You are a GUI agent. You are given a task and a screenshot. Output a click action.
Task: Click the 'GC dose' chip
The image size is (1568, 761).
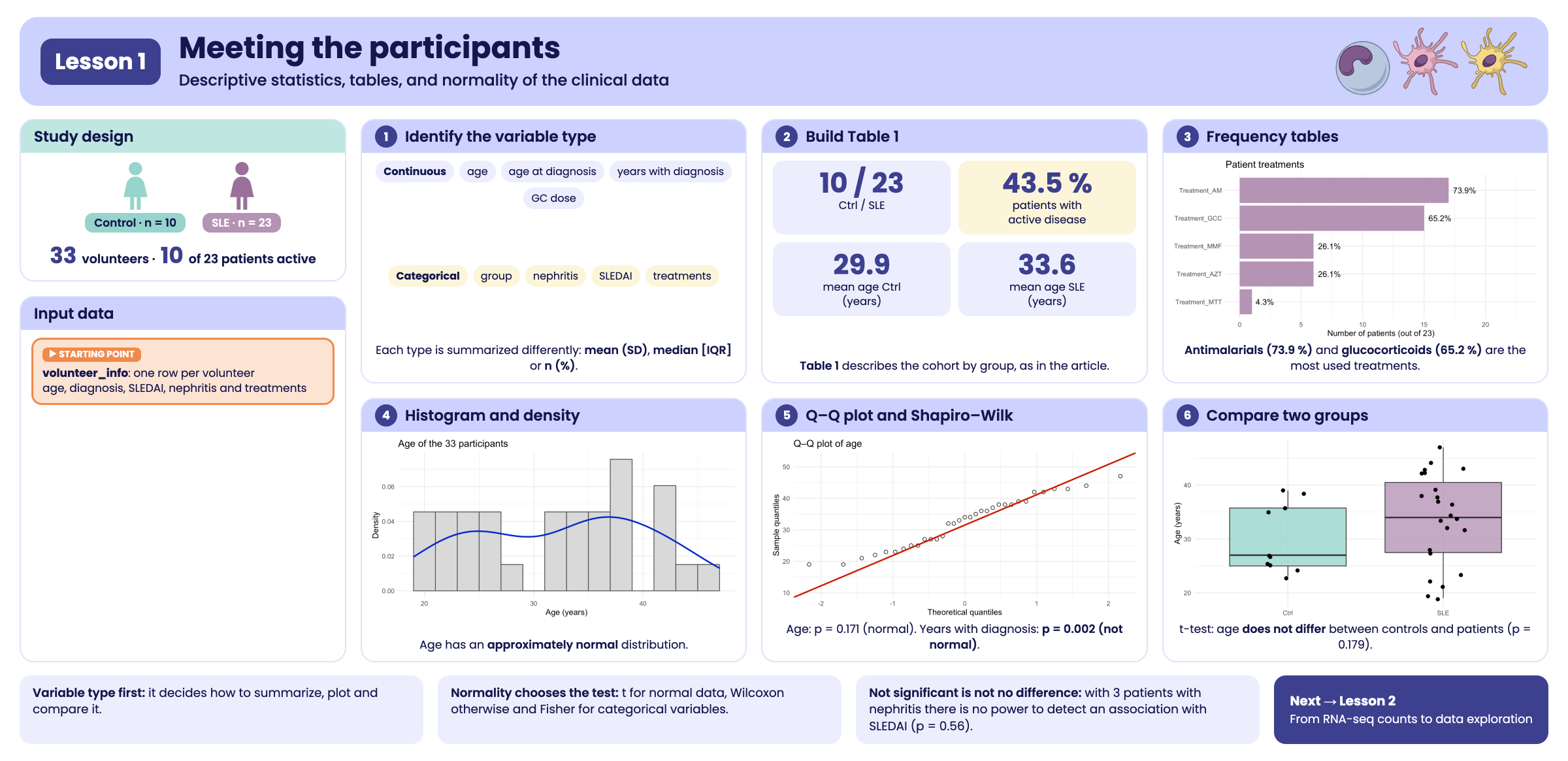coord(553,198)
